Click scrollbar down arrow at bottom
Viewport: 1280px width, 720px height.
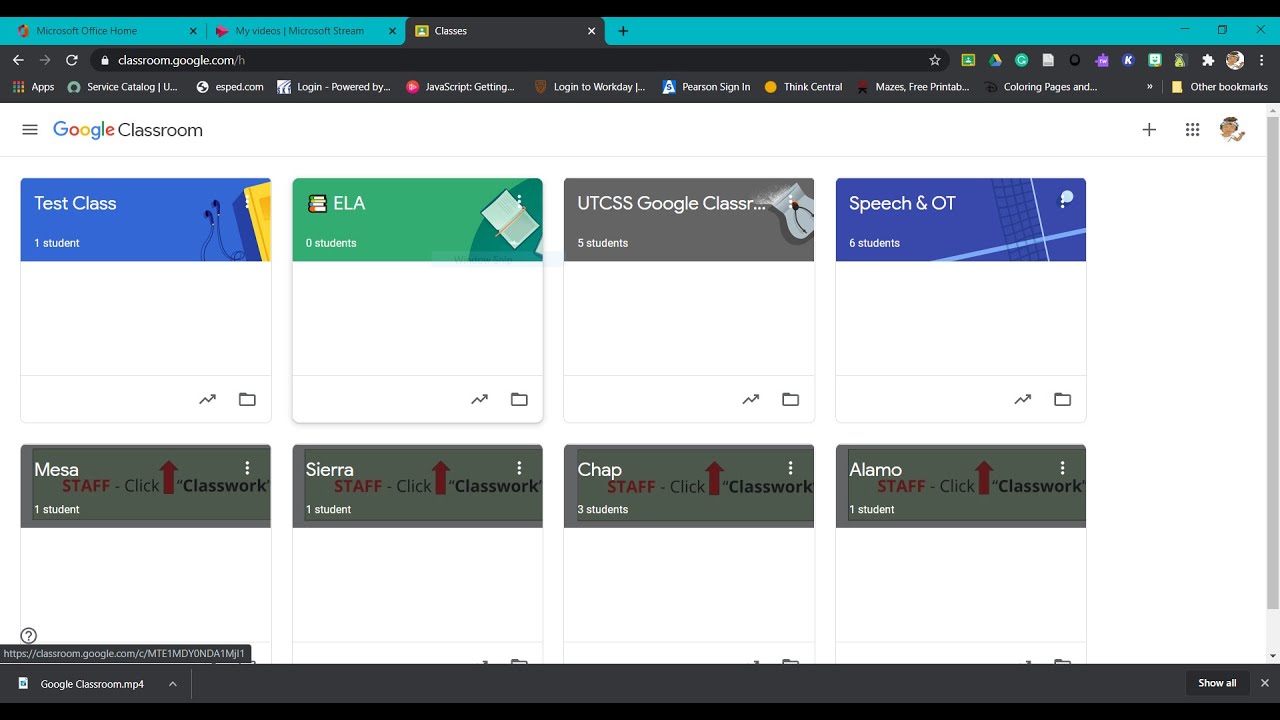(x=1272, y=656)
